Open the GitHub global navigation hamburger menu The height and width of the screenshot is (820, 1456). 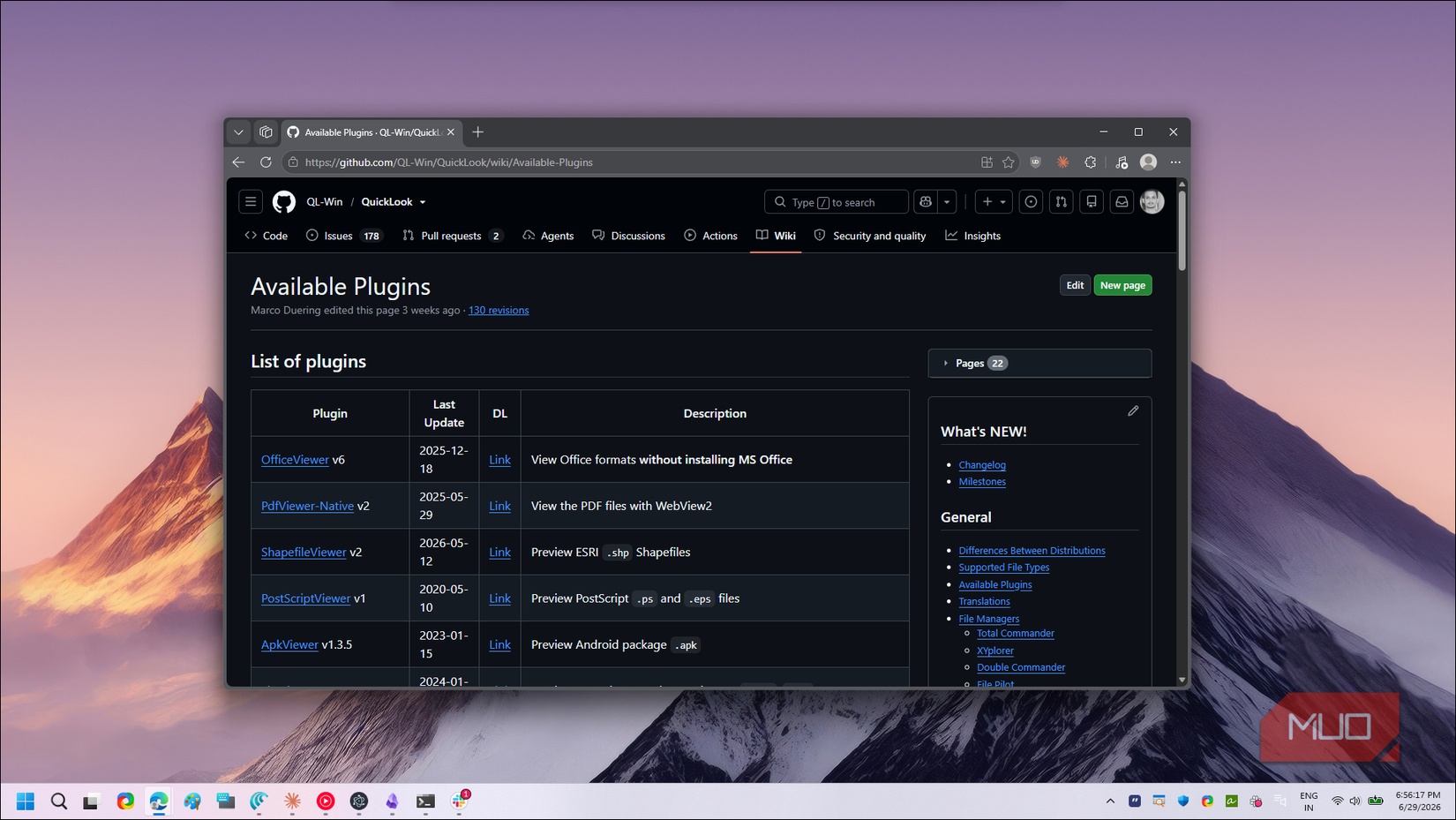pyautogui.click(x=251, y=202)
